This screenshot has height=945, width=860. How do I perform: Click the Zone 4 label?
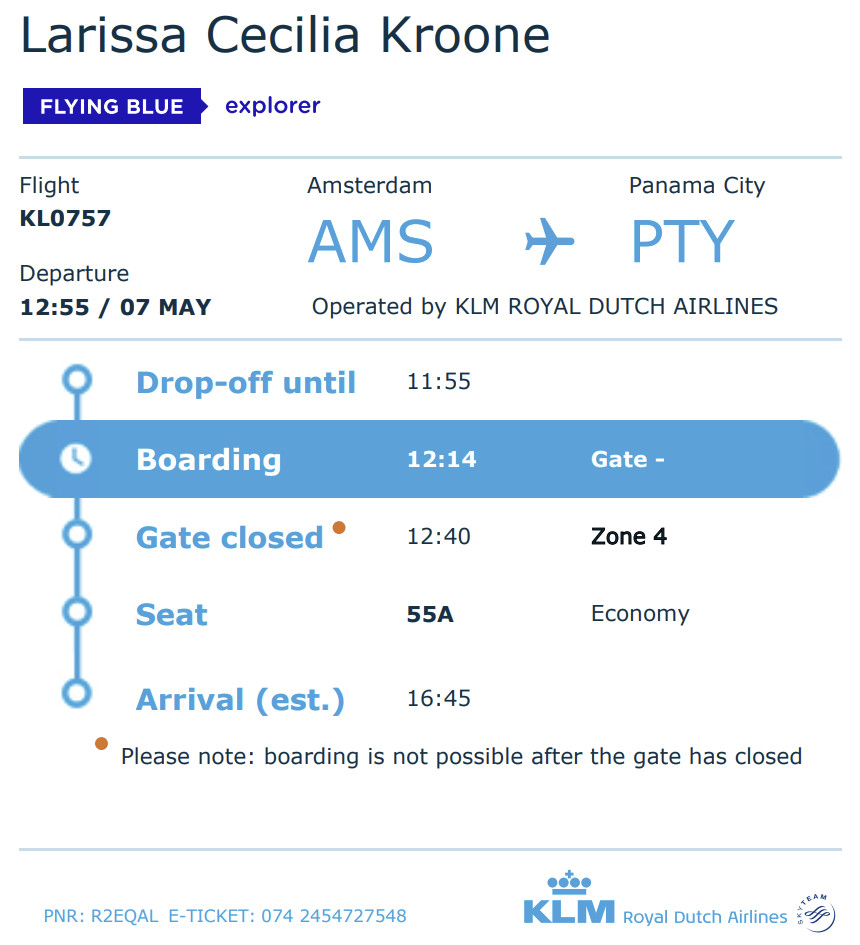pos(629,536)
